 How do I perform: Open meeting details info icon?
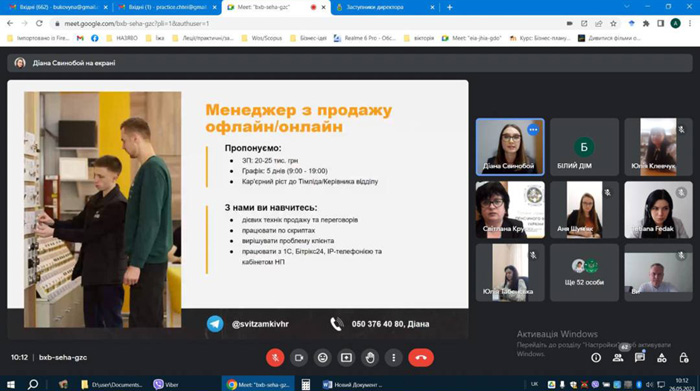pyautogui.click(x=596, y=358)
